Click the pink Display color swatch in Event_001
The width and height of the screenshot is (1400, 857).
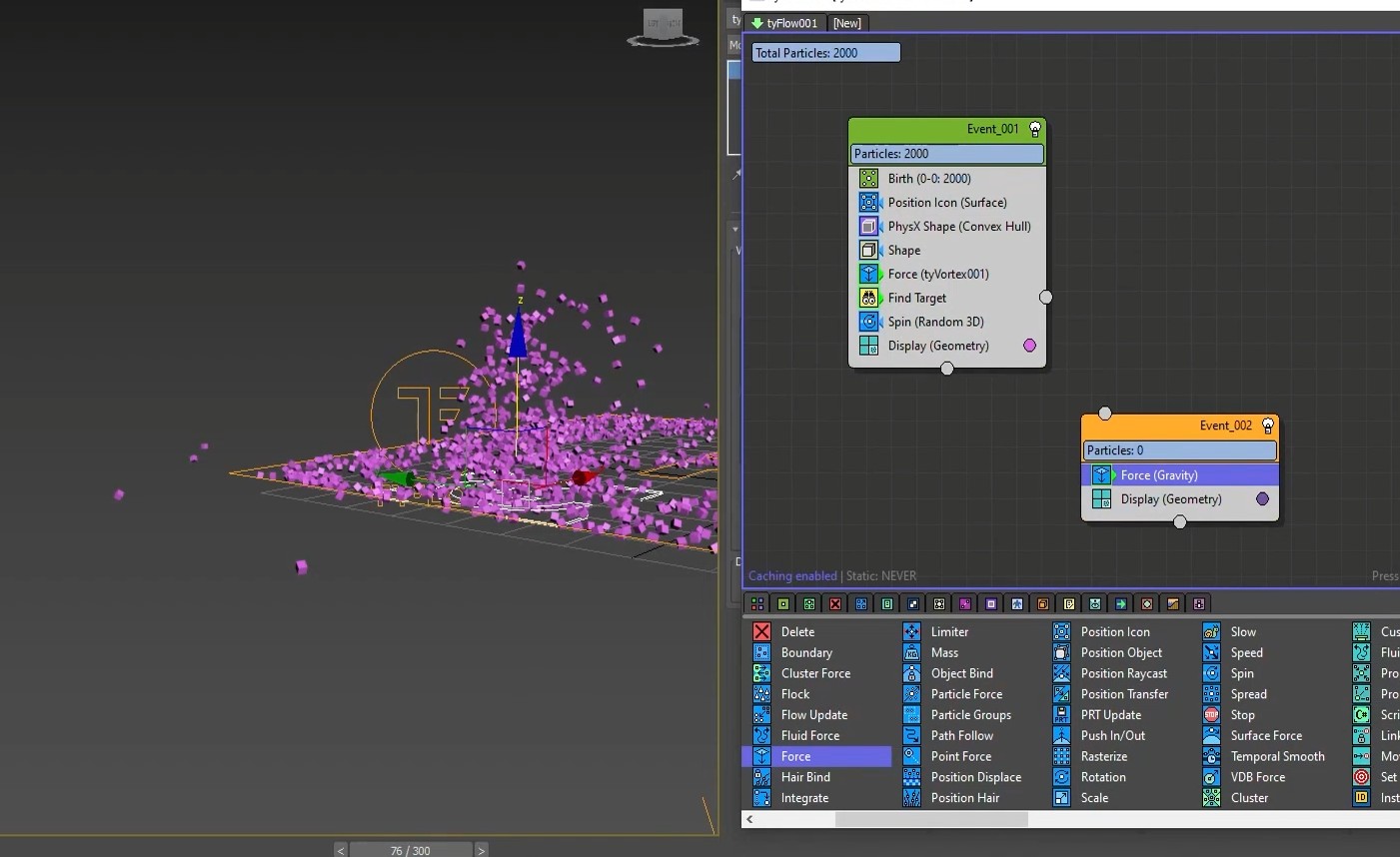coord(1029,346)
